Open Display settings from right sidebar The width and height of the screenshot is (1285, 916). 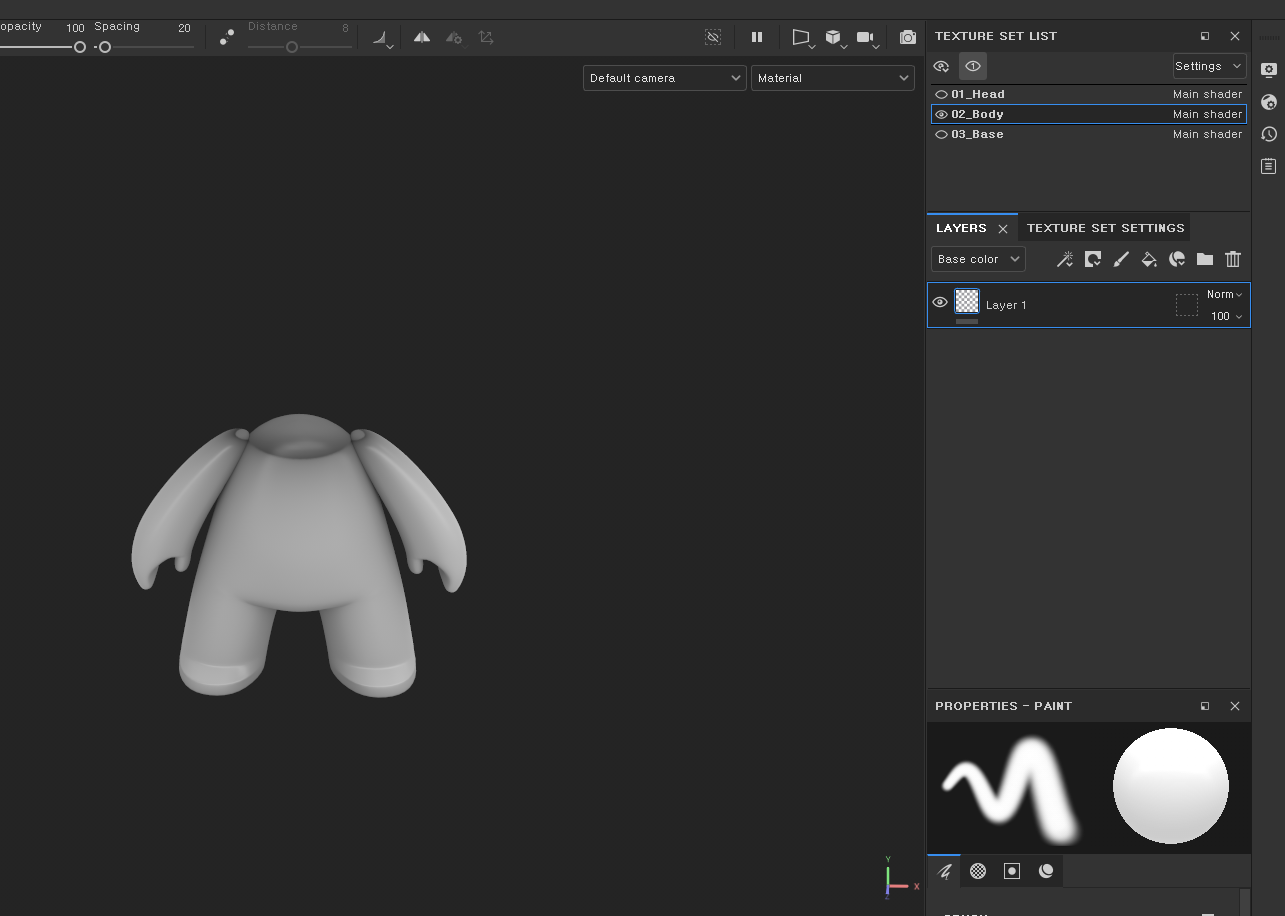1269,70
